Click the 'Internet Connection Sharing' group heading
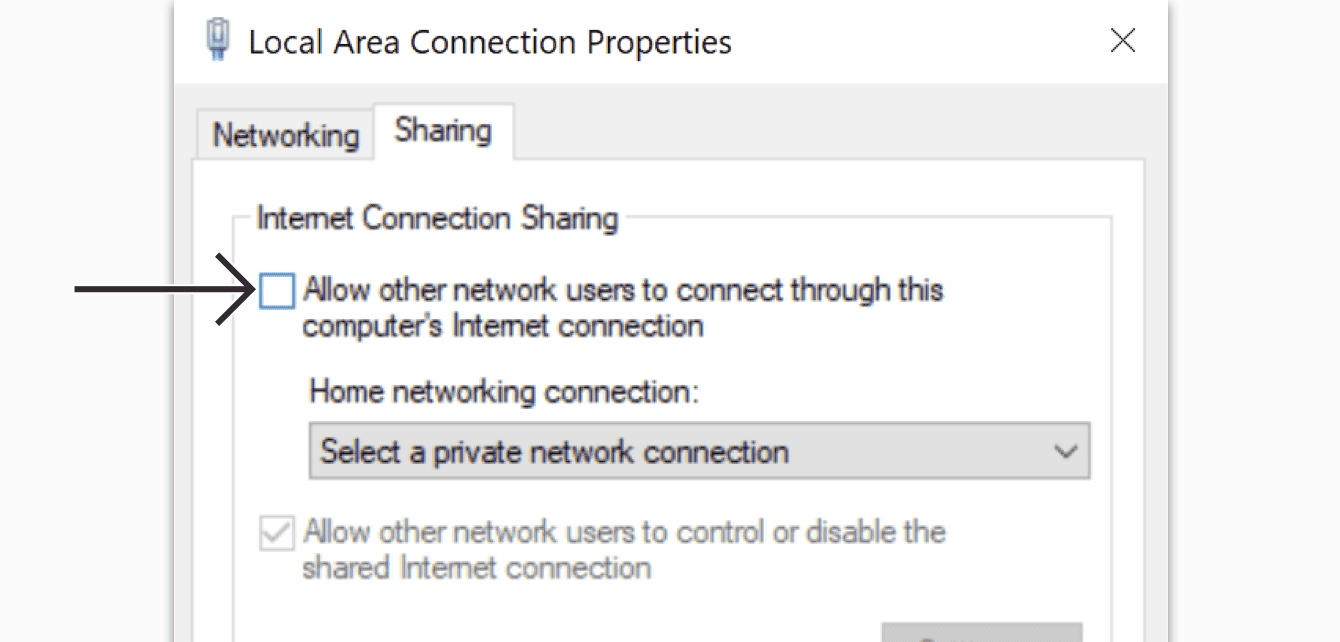 pos(437,218)
